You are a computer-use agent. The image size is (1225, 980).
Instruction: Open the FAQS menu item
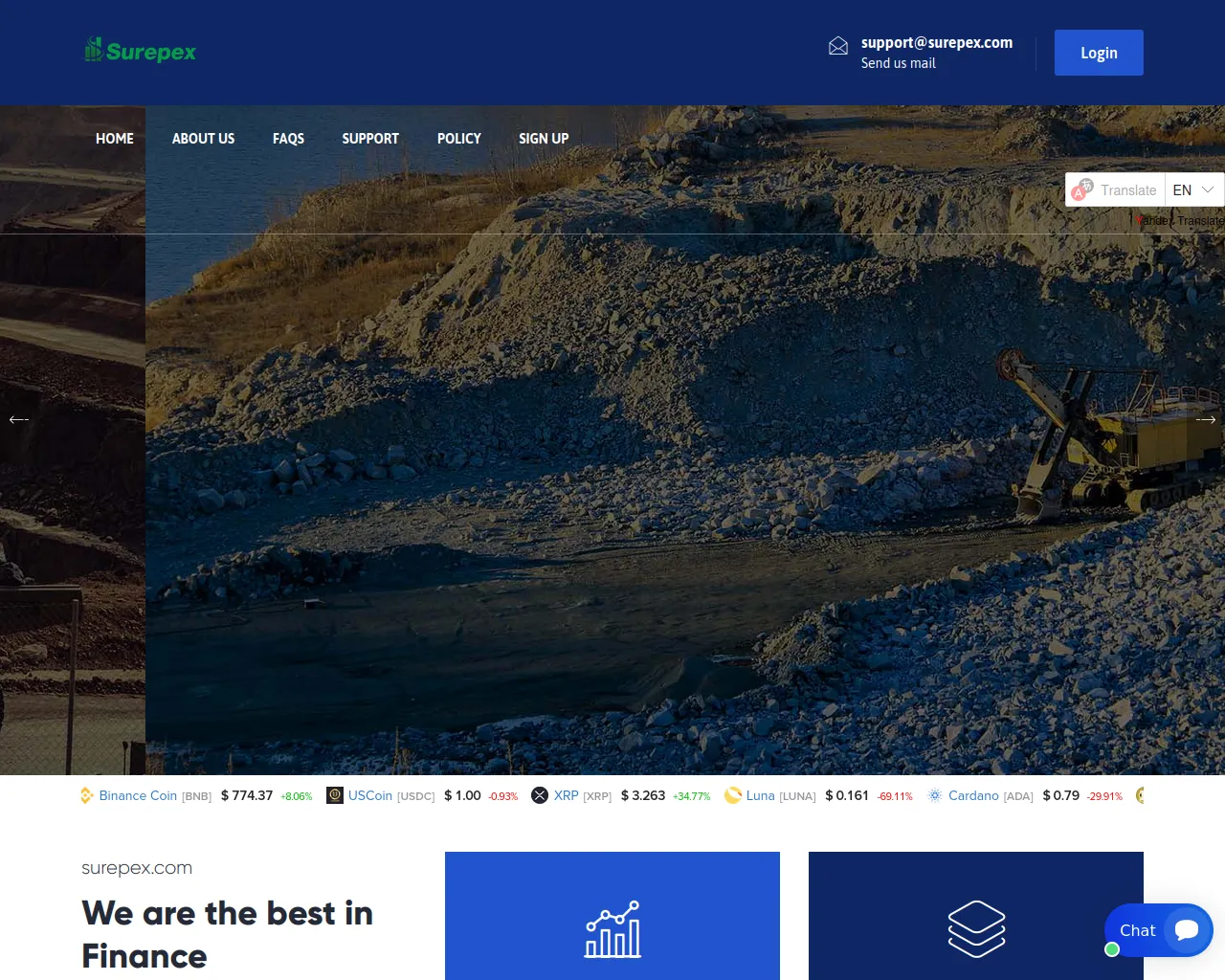tap(288, 139)
